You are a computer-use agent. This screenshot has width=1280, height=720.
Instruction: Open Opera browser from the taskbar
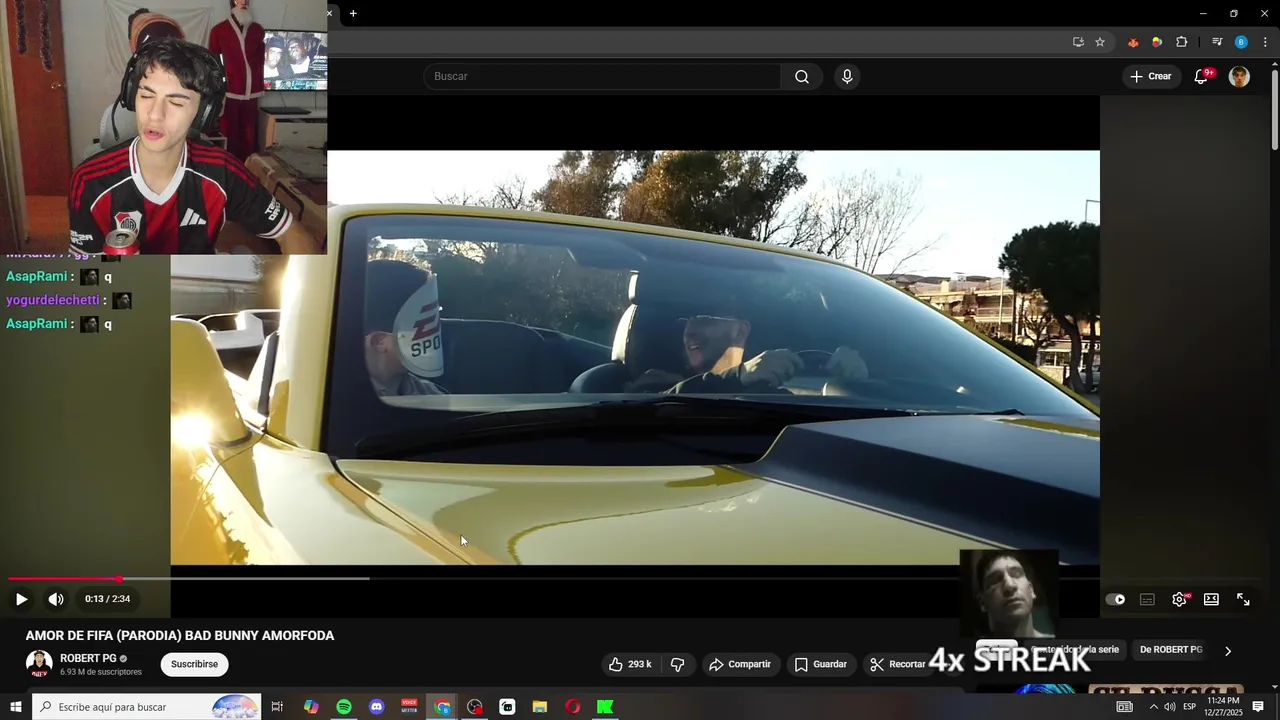(x=572, y=707)
